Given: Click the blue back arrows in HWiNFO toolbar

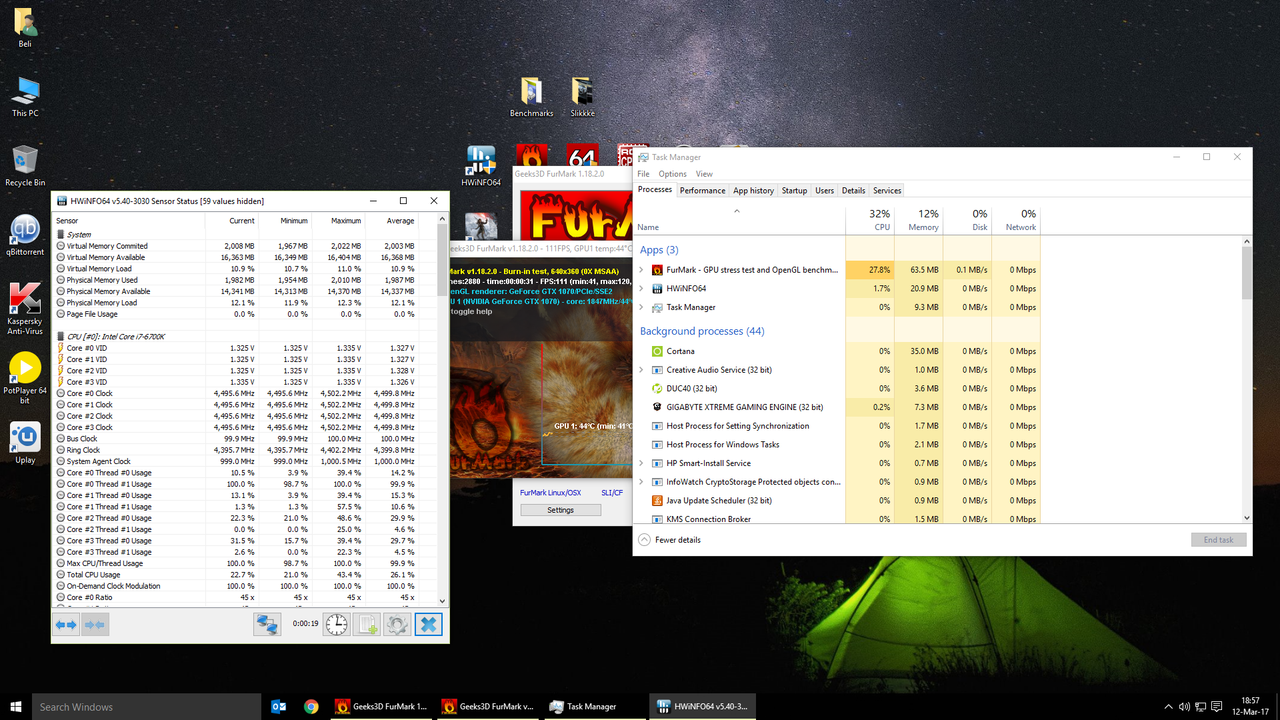Looking at the screenshot, I should (x=67, y=624).
